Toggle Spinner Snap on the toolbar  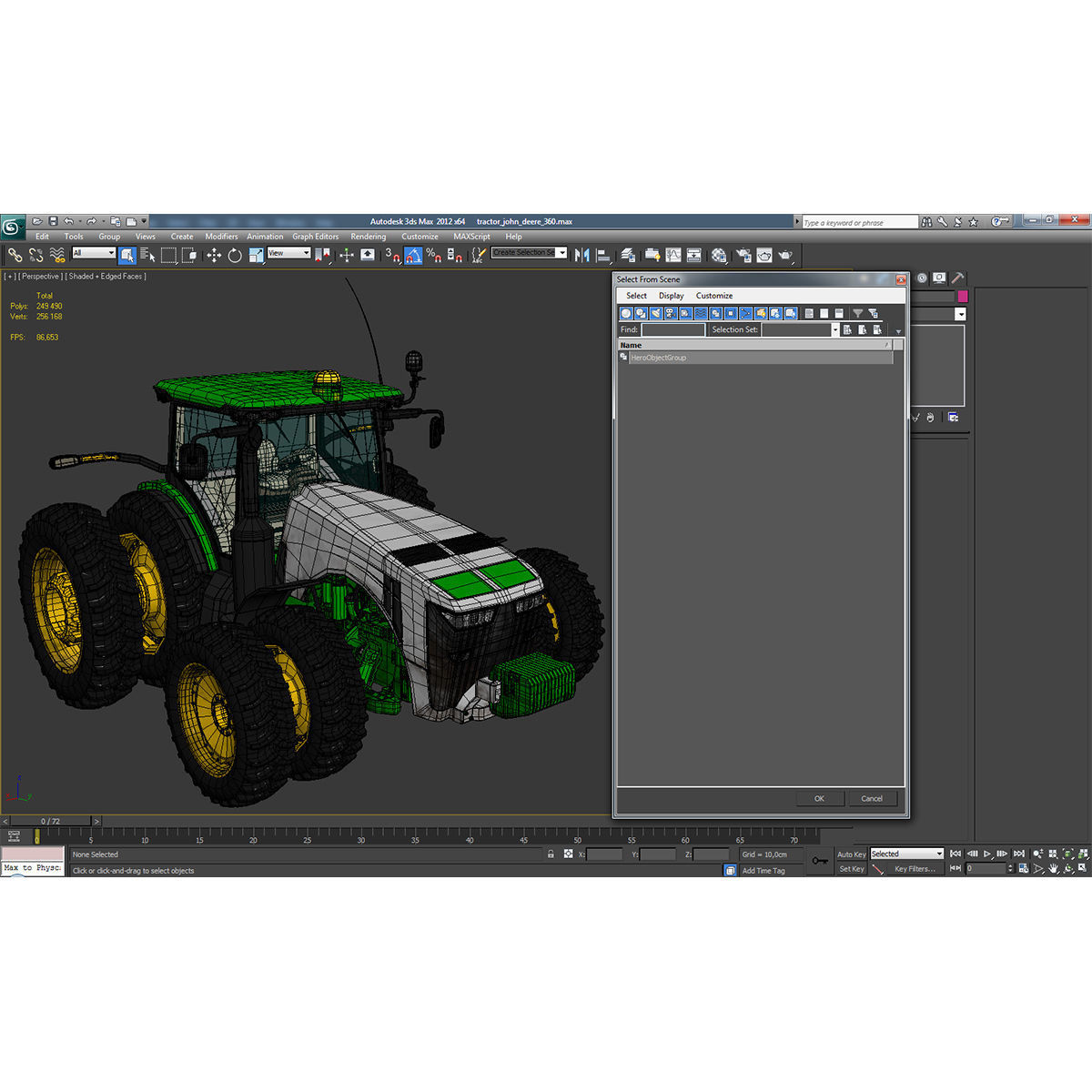[x=455, y=256]
